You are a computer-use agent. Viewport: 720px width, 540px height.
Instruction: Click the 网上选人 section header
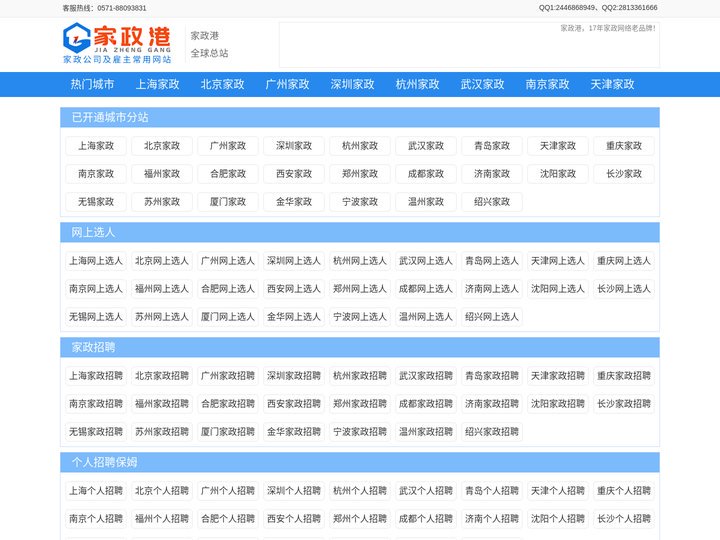pos(360,232)
